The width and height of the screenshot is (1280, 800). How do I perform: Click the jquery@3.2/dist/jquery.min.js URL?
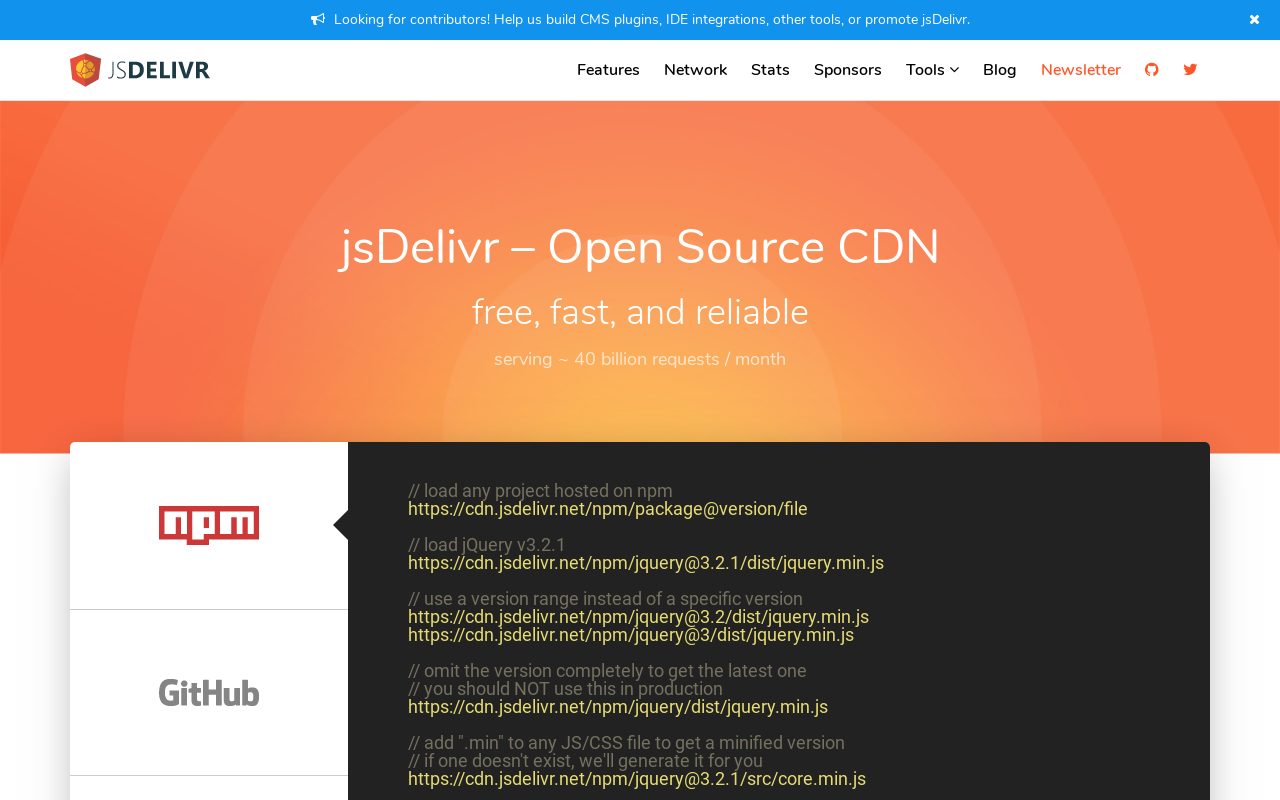[638, 617]
